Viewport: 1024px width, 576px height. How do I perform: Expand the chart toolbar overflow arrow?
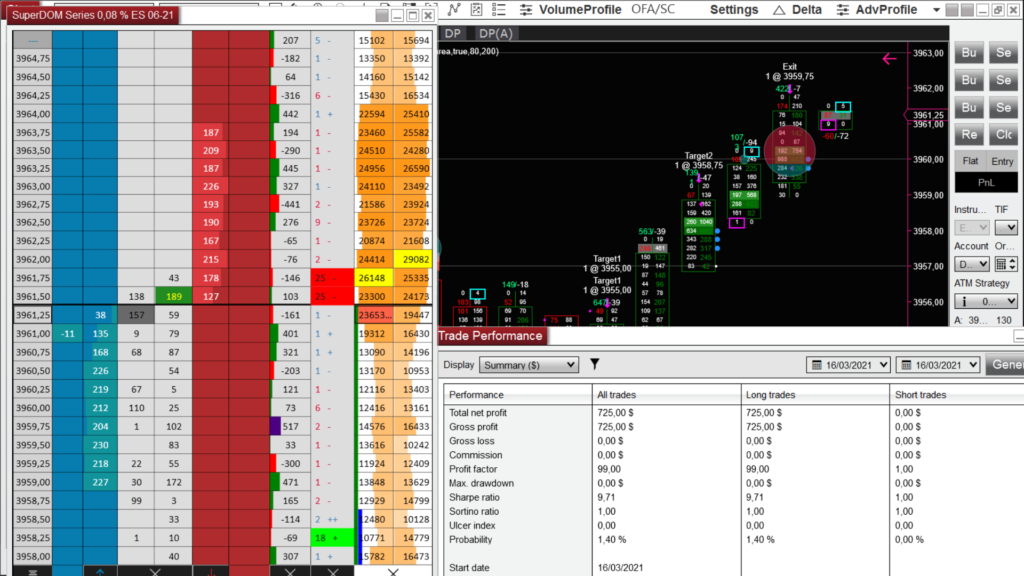click(936, 10)
